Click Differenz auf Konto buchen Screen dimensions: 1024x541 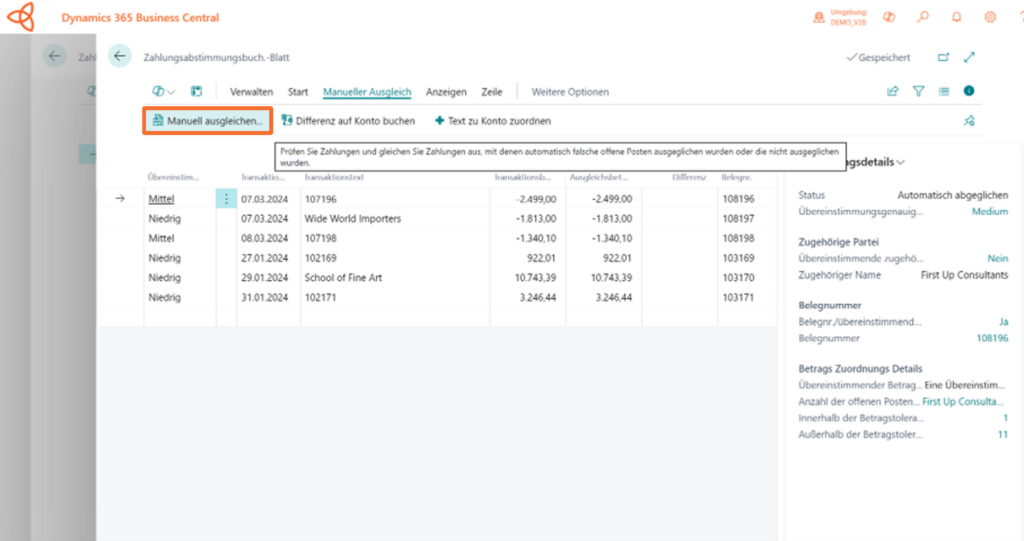[x=348, y=121]
